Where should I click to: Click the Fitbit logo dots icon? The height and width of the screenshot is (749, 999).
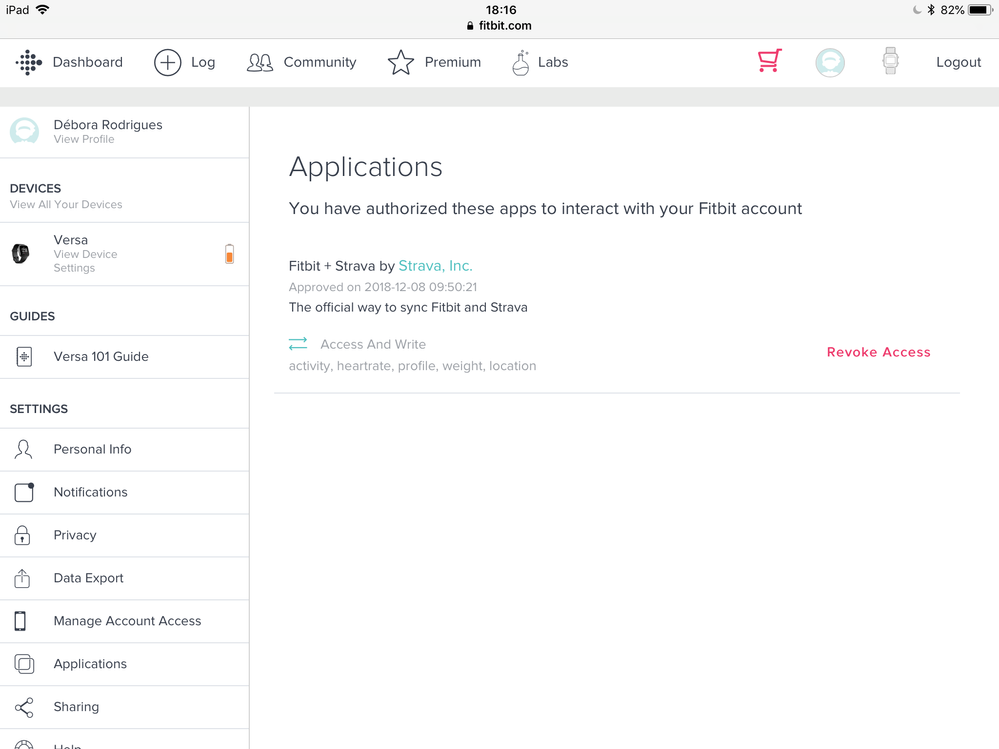(29, 62)
